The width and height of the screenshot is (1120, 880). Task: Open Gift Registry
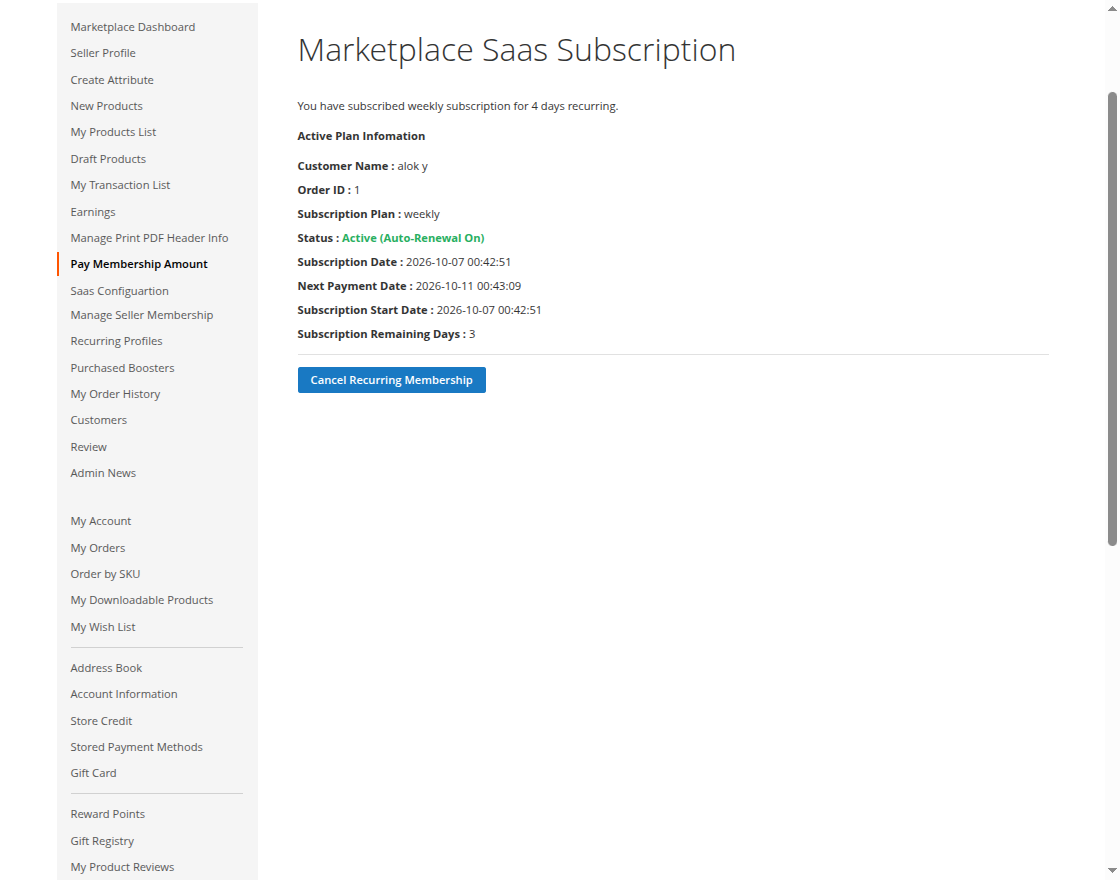tap(102, 841)
